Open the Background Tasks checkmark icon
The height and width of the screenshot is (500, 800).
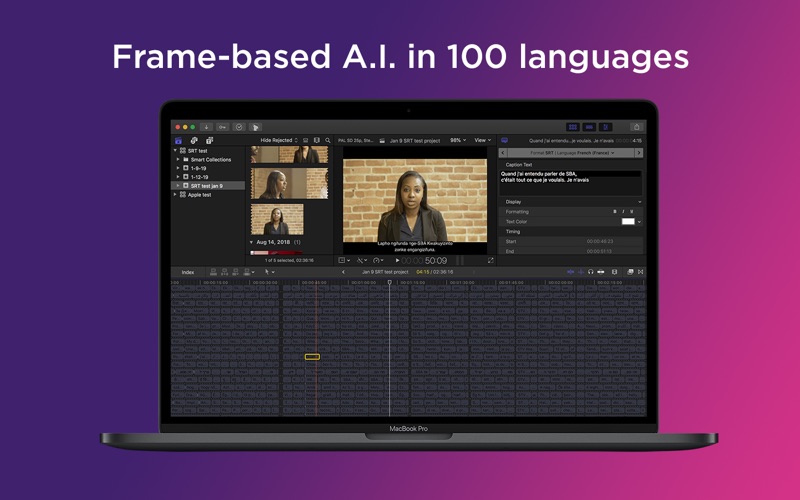coord(239,127)
